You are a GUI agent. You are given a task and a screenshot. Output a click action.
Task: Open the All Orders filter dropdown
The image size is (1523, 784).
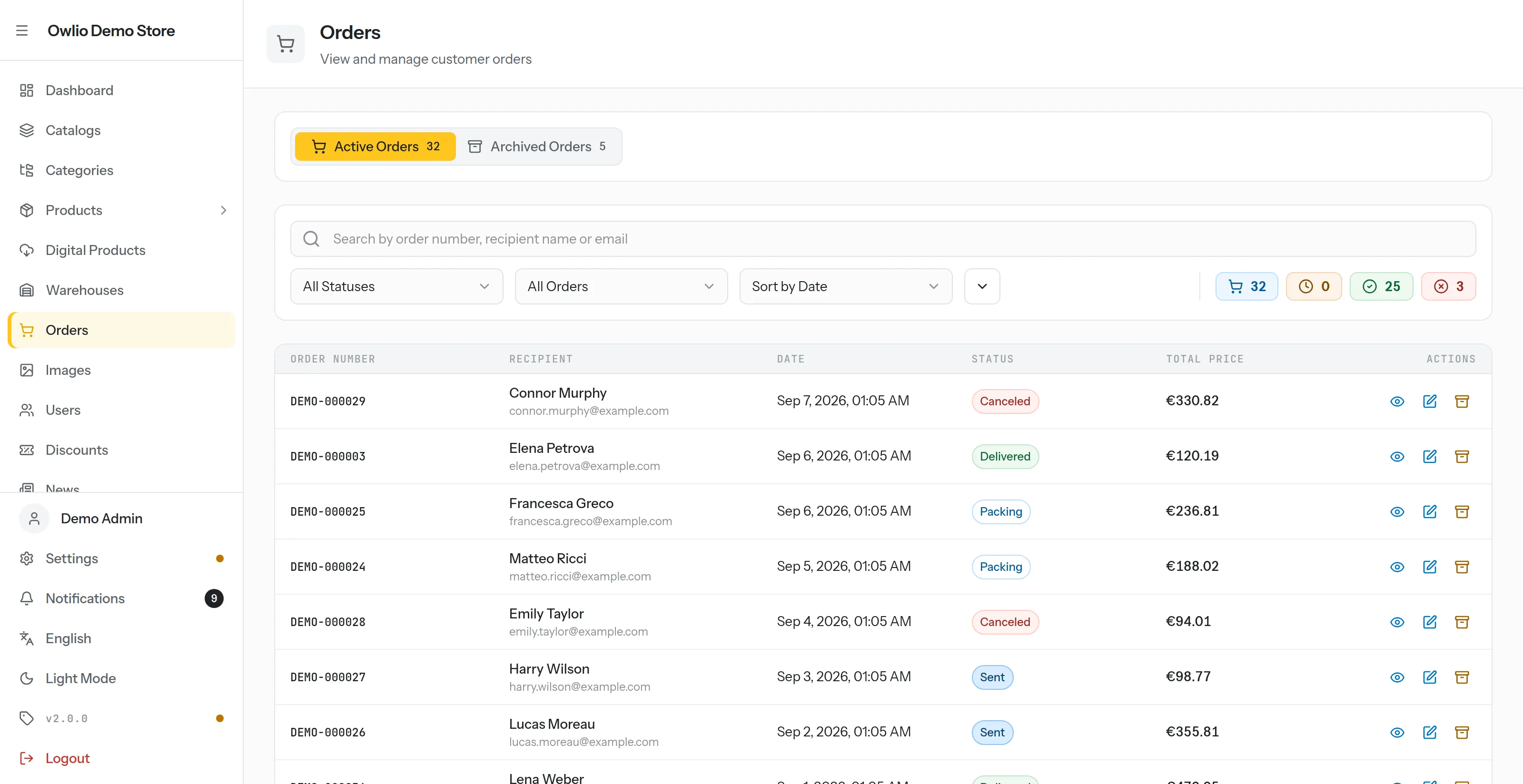click(x=622, y=286)
